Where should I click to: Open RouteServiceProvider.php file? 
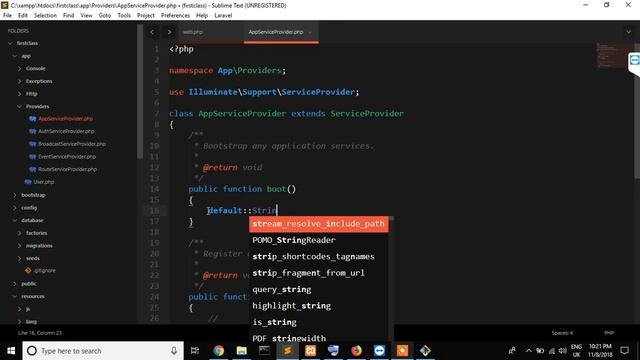(67, 169)
